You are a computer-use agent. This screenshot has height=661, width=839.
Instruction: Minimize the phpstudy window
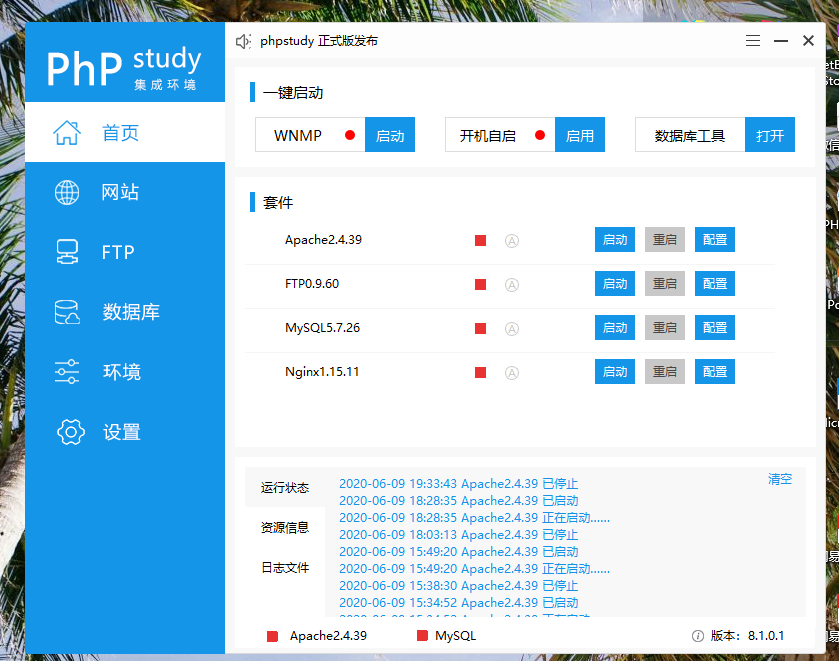(781, 41)
